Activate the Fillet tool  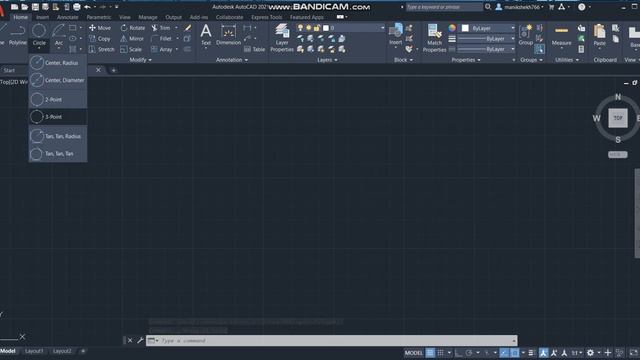161,38
